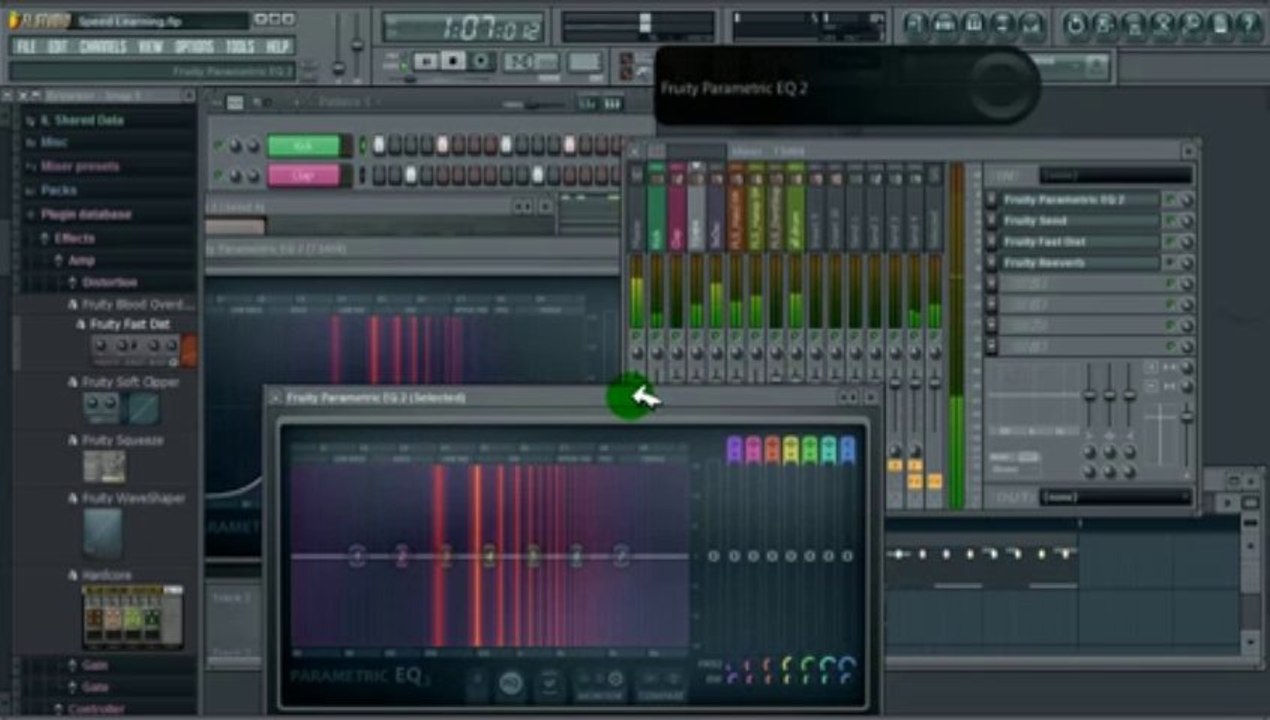Click the circular-arrow undo icon in top toolbar
Image resolution: width=1270 pixels, height=720 pixels.
pos(1074,25)
